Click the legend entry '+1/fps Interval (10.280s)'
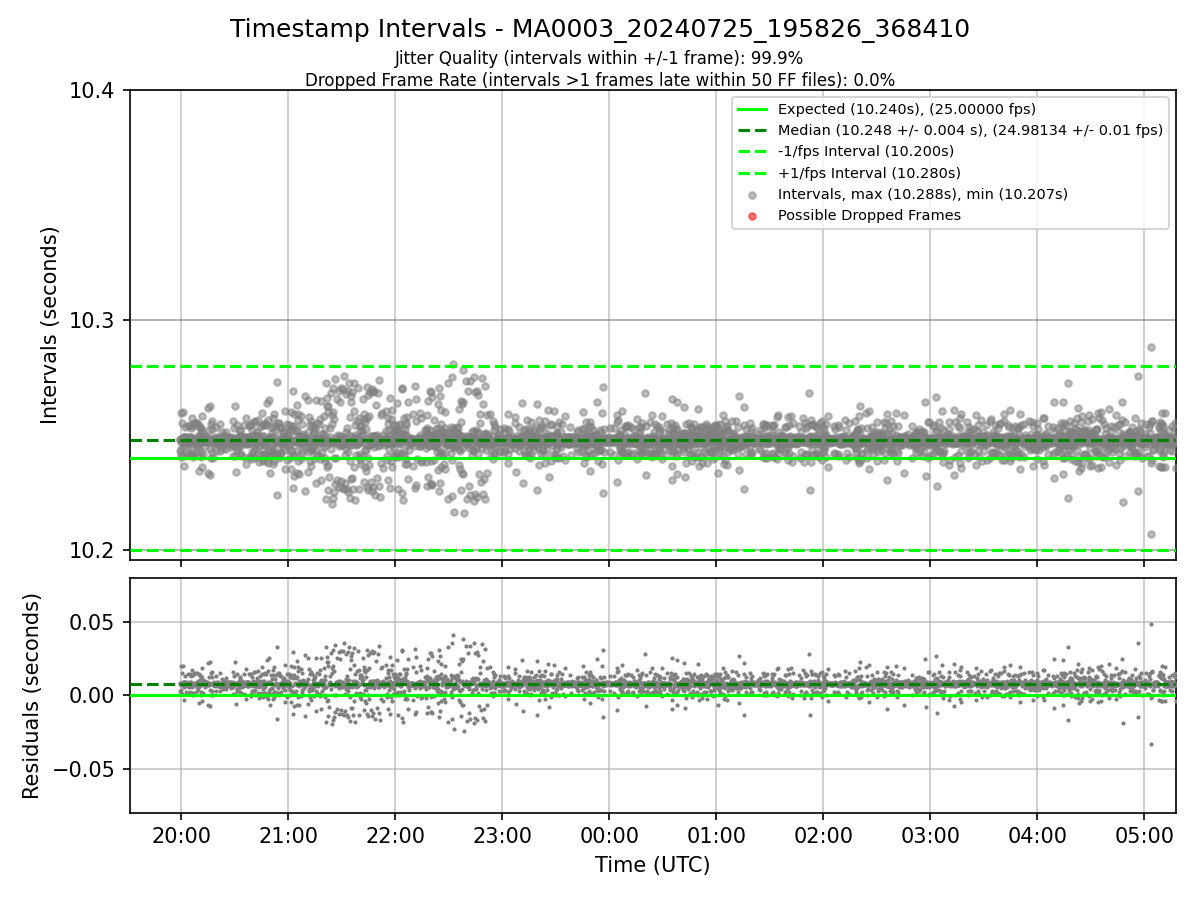Image resolution: width=1200 pixels, height=900 pixels. click(x=869, y=173)
